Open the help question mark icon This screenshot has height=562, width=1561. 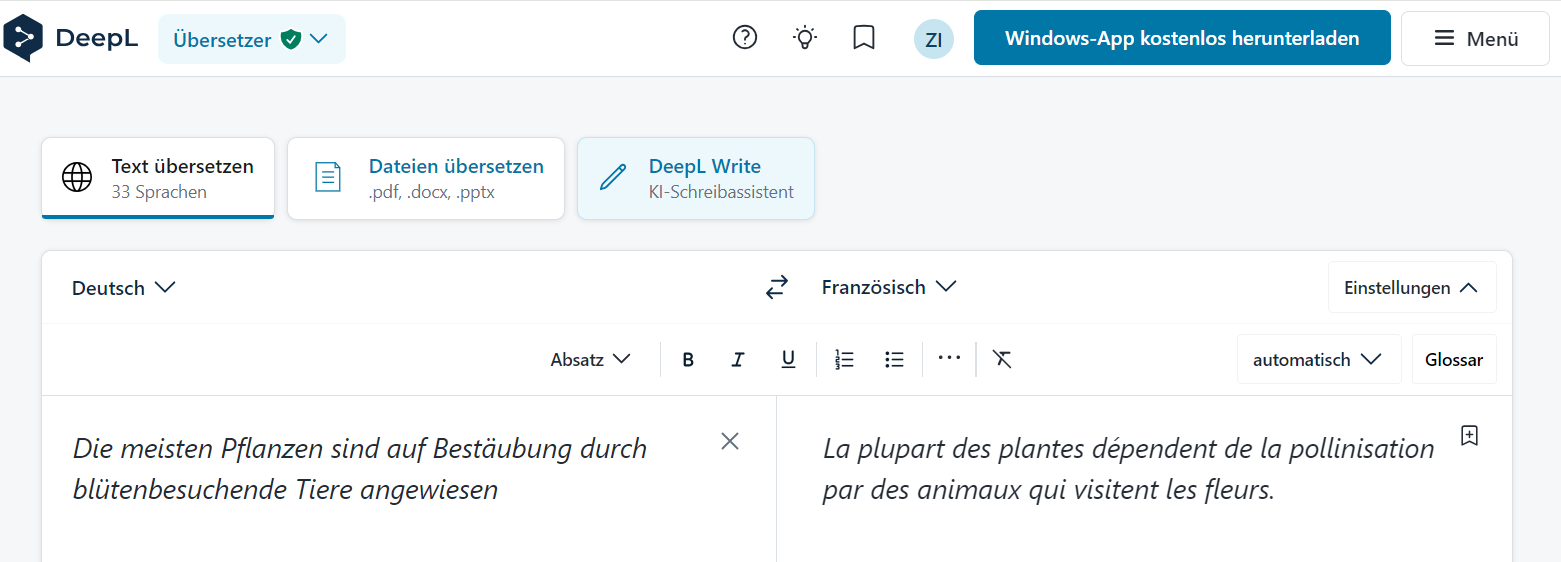coord(745,38)
